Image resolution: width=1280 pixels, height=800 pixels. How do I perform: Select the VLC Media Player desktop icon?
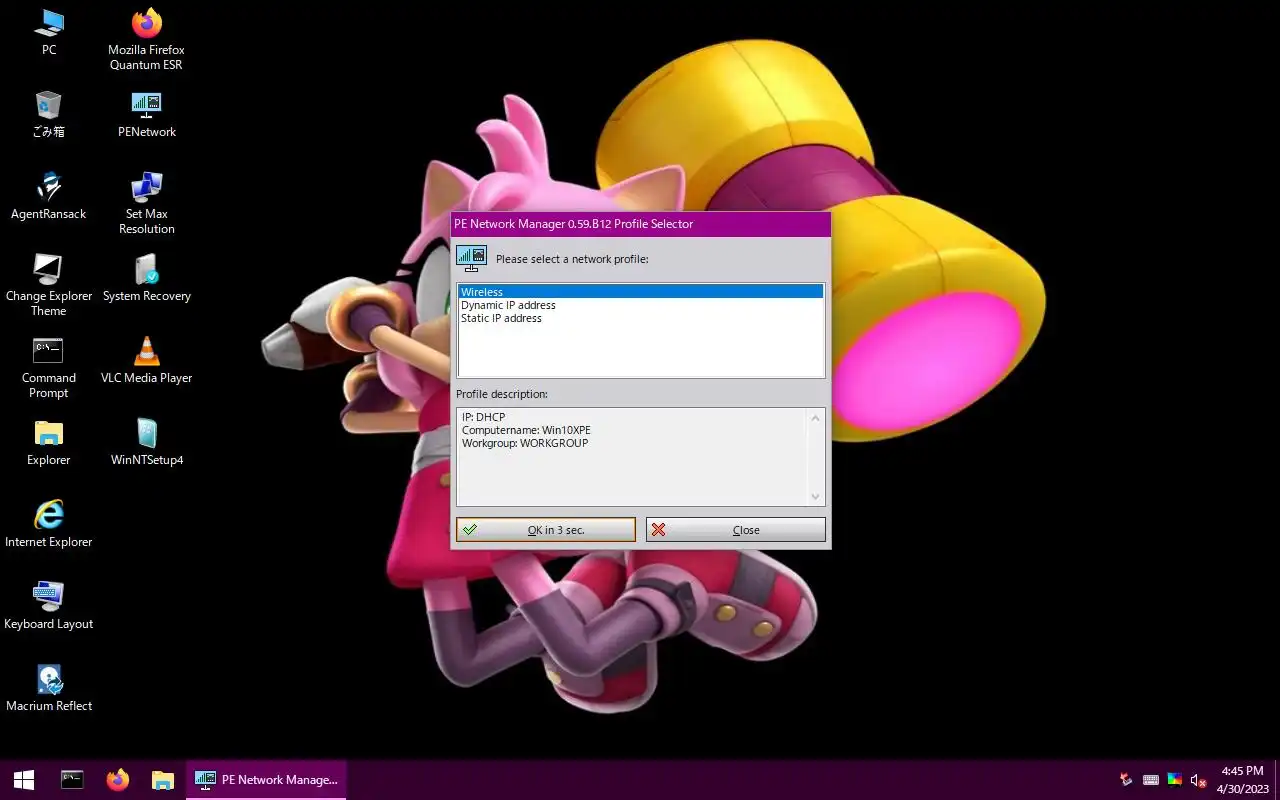pyautogui.click(x=147, y=359)
